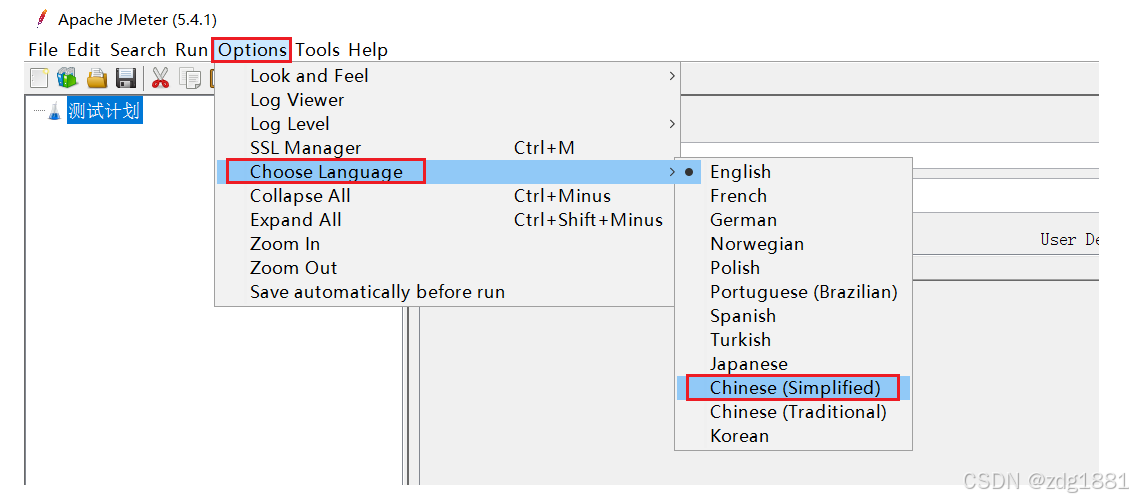Toggle the Log Viewer option
1133x501 pixels.
(448, 100)
